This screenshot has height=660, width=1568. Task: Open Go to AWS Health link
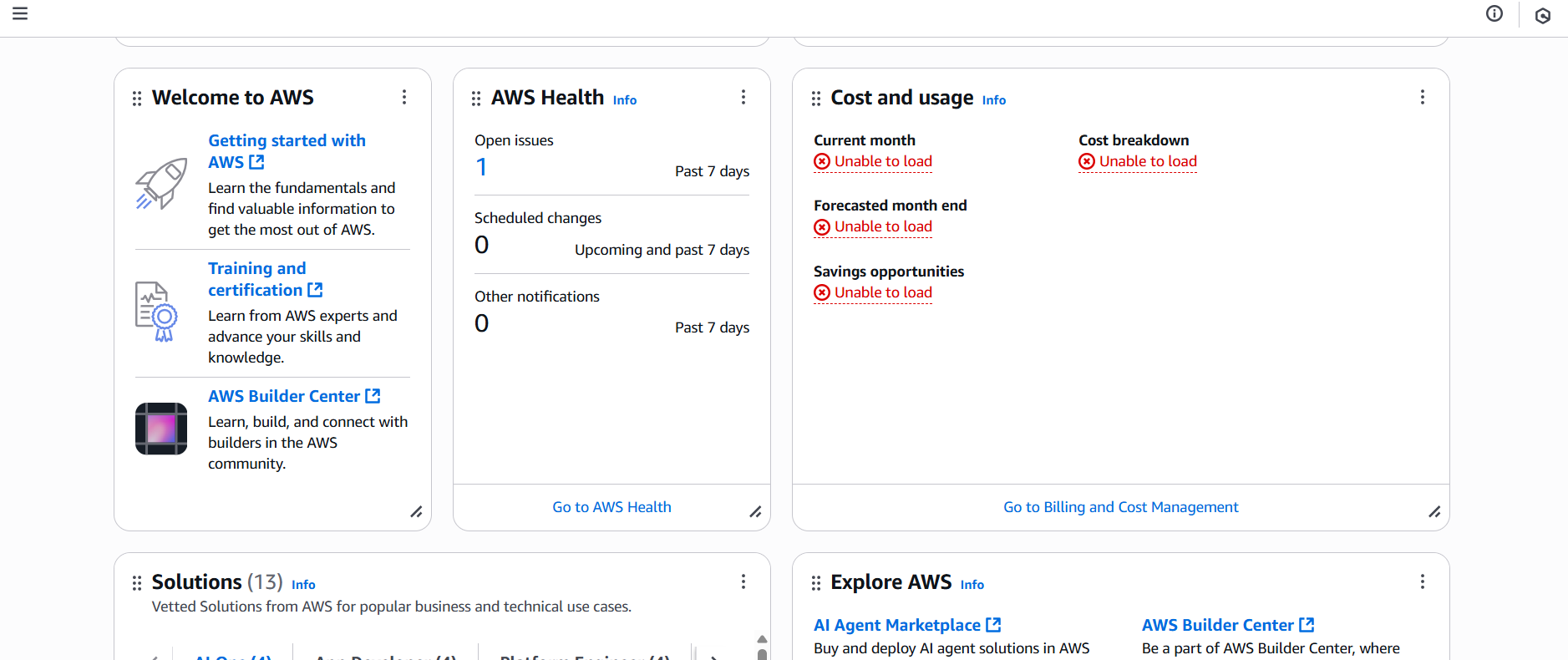pos(611,507)
